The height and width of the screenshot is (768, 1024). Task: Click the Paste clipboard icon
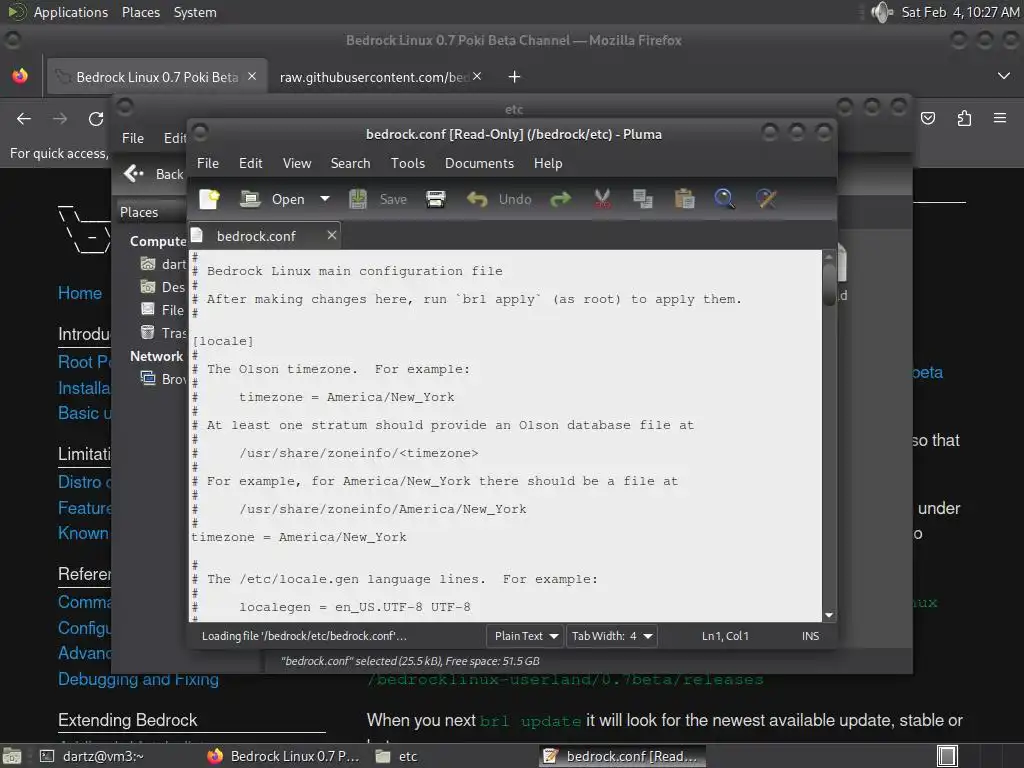[x=684, y=199]
